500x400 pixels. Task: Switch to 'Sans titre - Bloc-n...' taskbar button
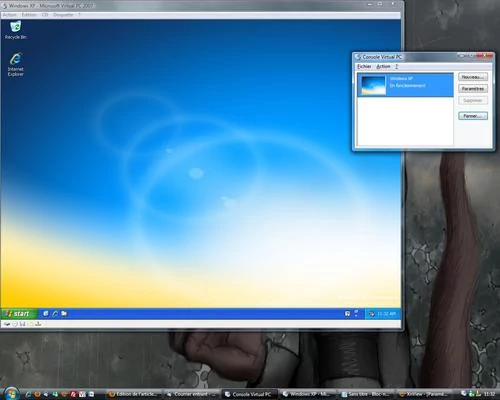click(x=365, y=394)
